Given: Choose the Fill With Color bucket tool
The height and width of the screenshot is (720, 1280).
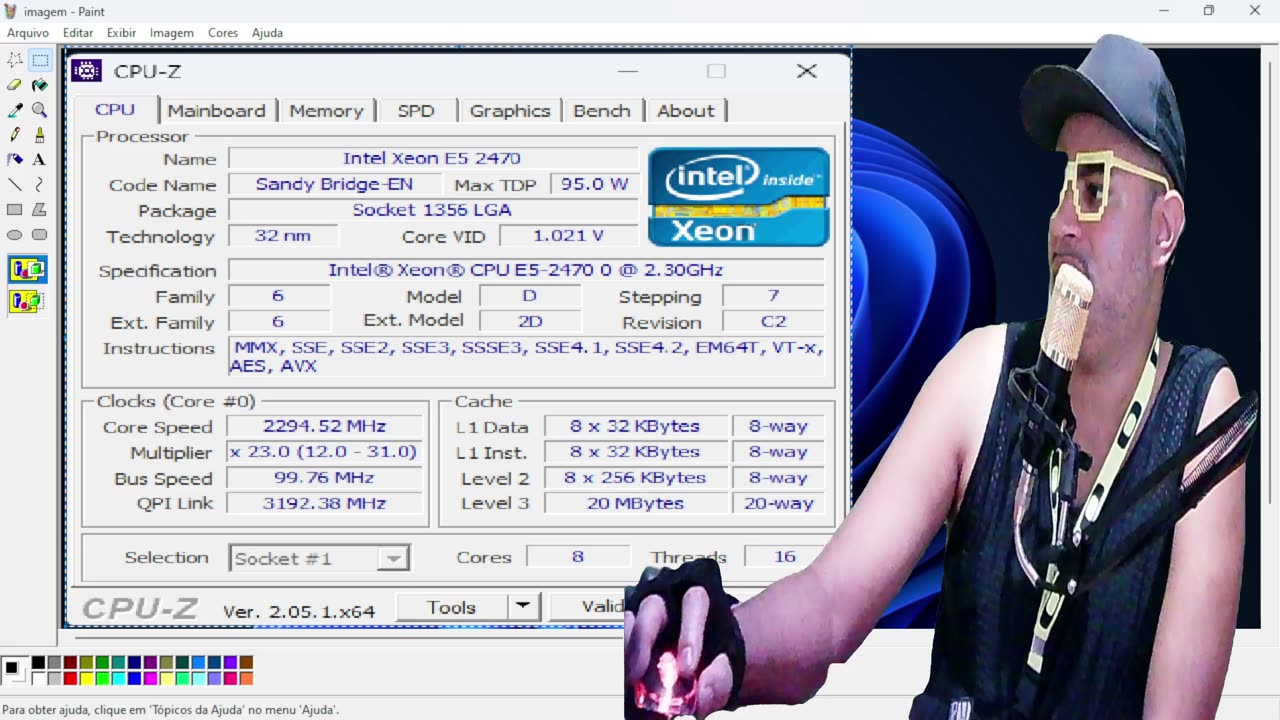Looking at the screenshot, I should coord(40,85).
